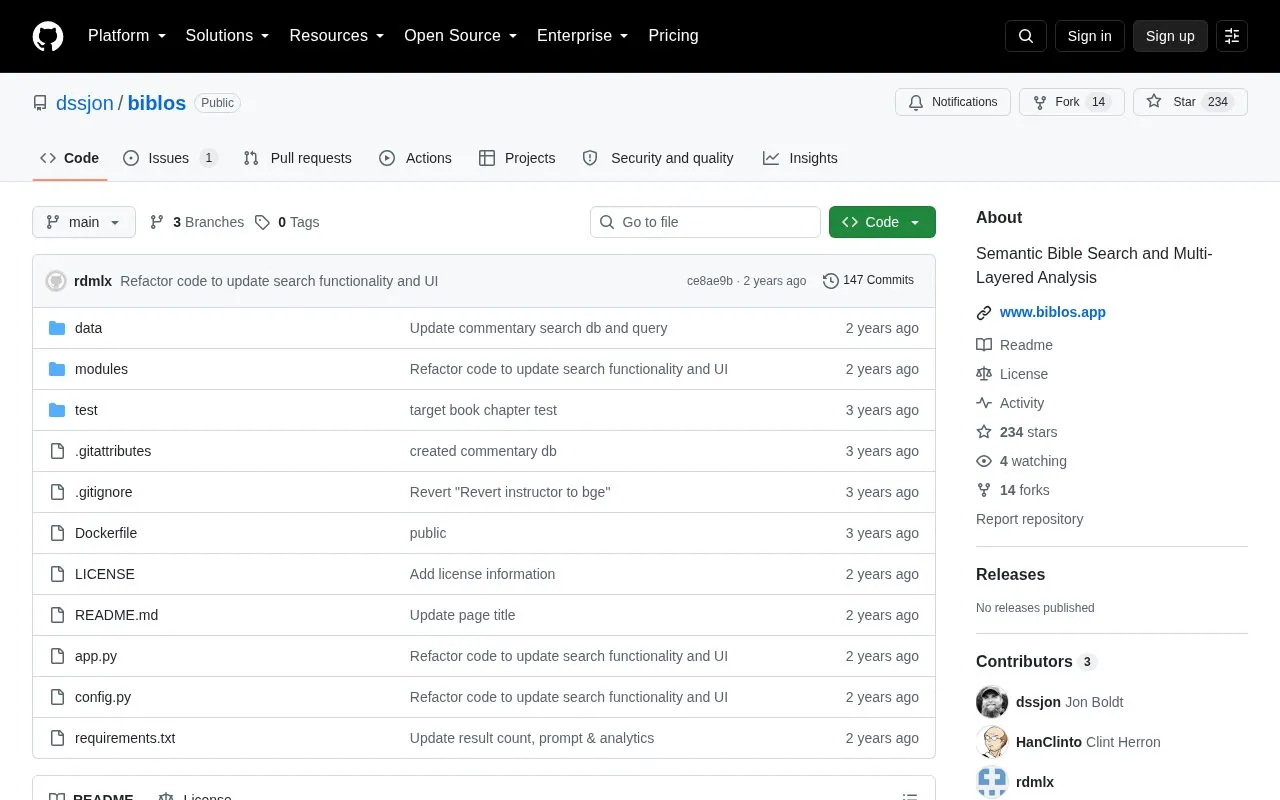This screenshot has width=1280, height=800.
Task: Star the biblos repository
Action: point(1190,102)
